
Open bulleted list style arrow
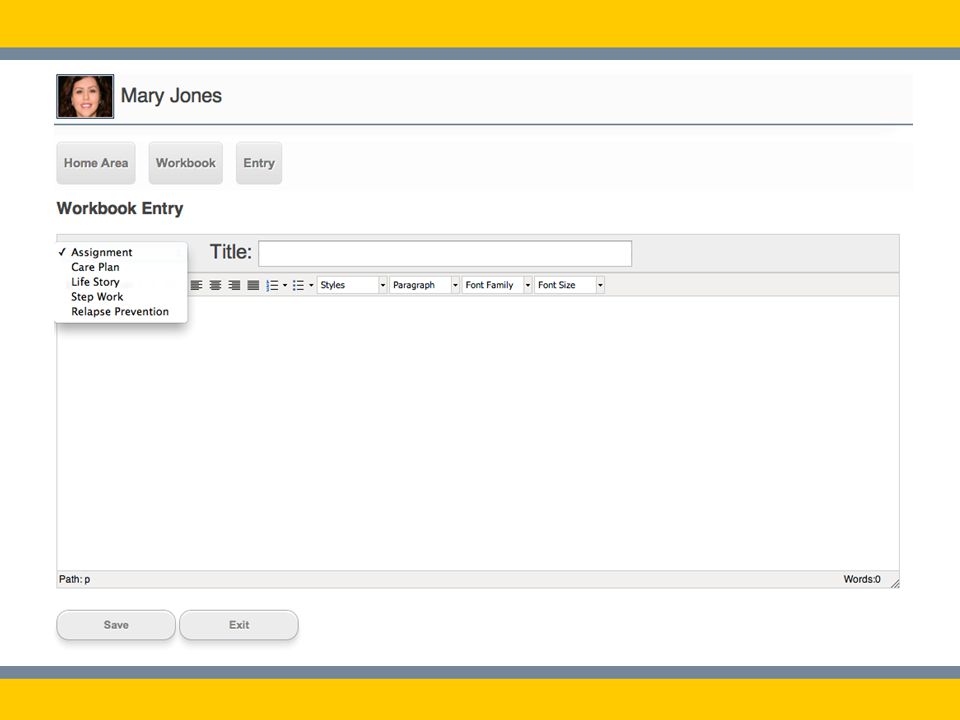point(311,285)
